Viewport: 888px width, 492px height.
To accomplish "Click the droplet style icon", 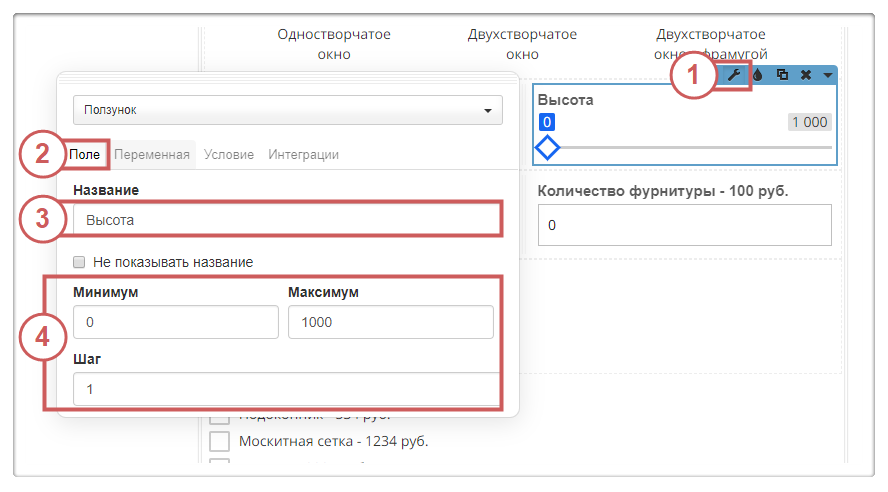I will [758, 75].
